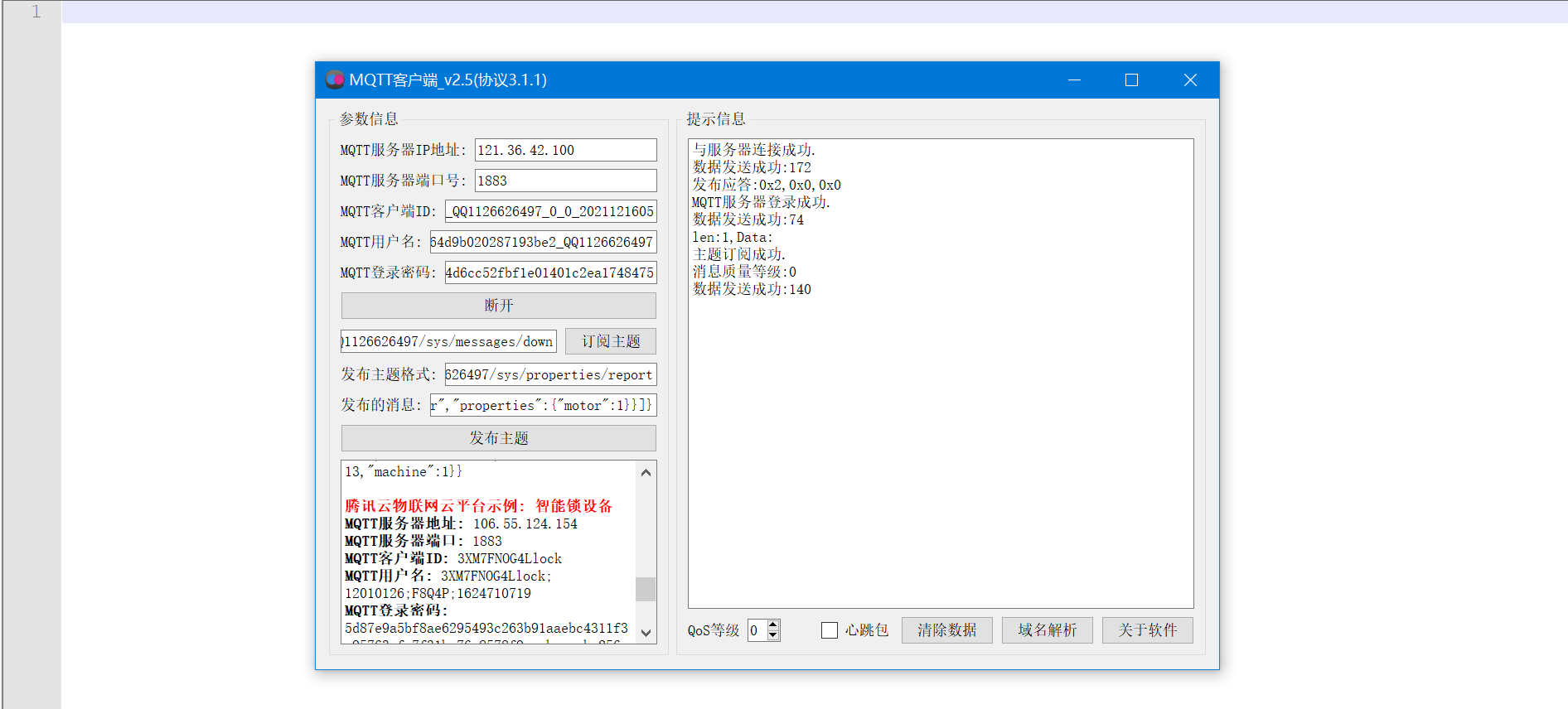Click the log line 消息质量等级:0
This screenshot has width=1568, height=709.
(744, 272)
